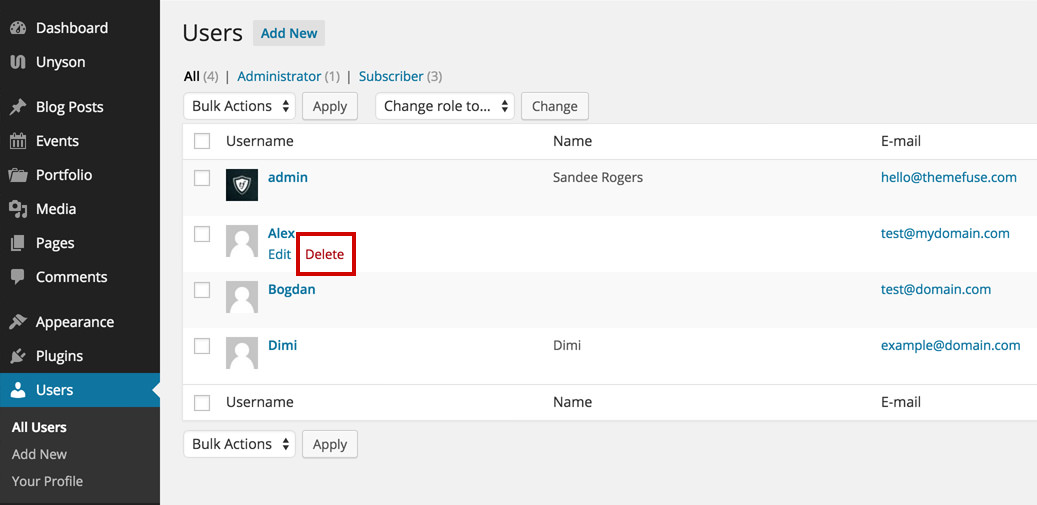Tick the select-all checkbox in header row
The image size is (1037, 505).
tap(202, 141)
